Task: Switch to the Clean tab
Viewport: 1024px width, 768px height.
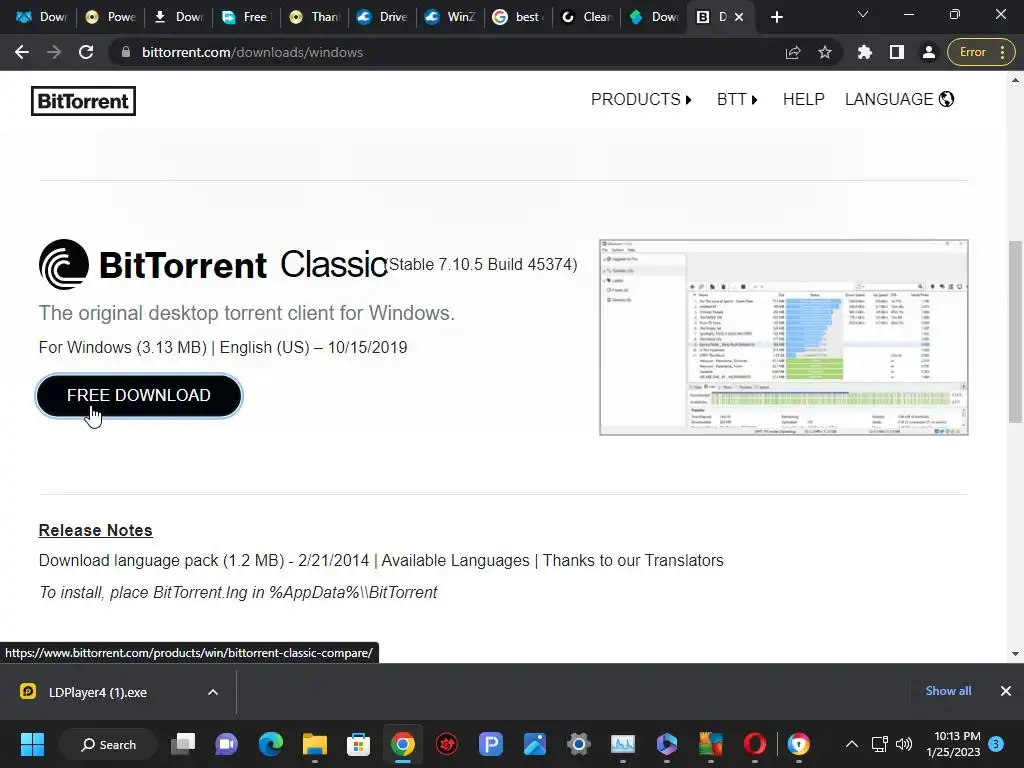Action: pos(586,17)
